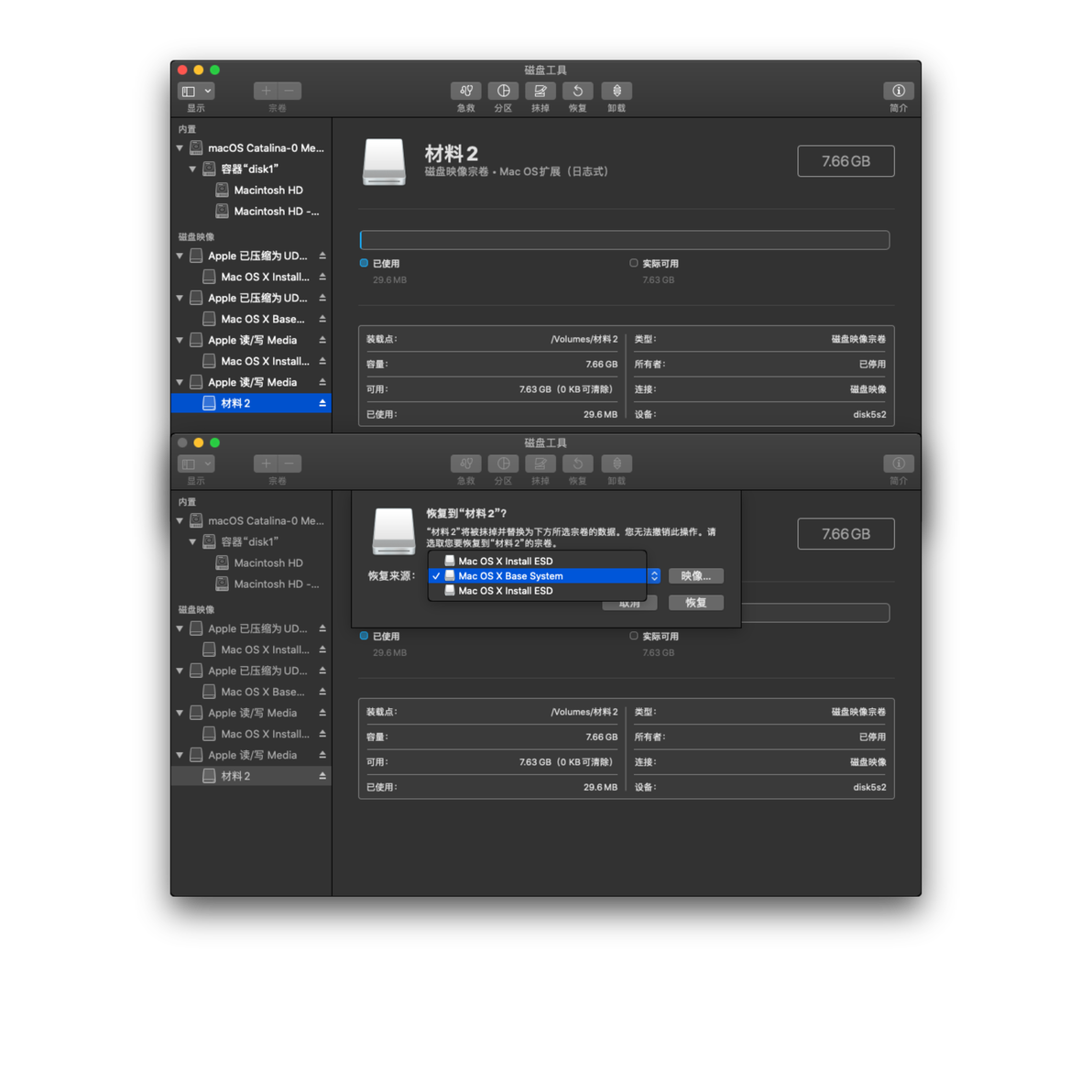The width and height of the screenshot is (1092, 1092).
Task: Click "恢复到“材料 2”?" dialog heading
Action: click(466, 513)
